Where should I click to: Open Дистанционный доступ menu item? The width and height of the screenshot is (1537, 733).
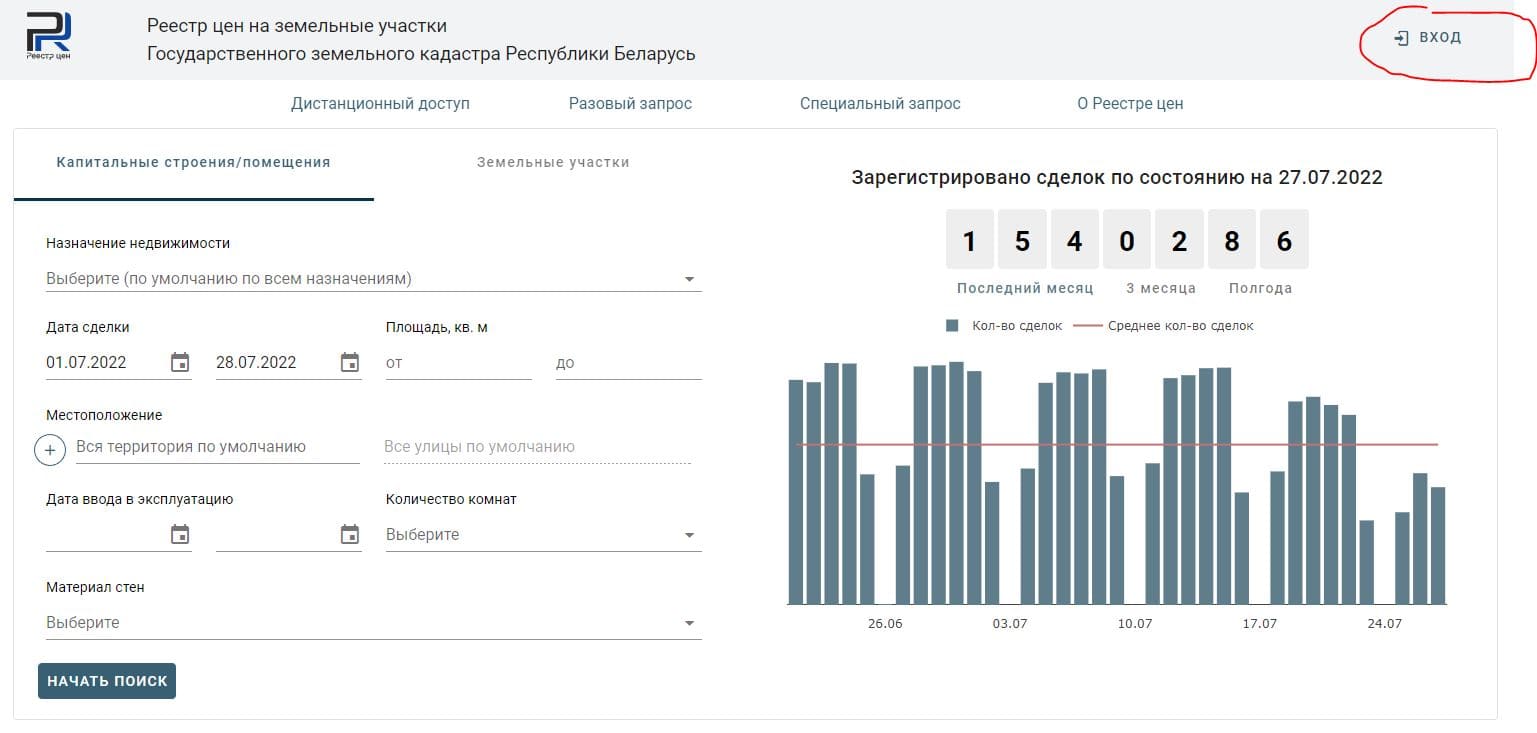(380, 103)
